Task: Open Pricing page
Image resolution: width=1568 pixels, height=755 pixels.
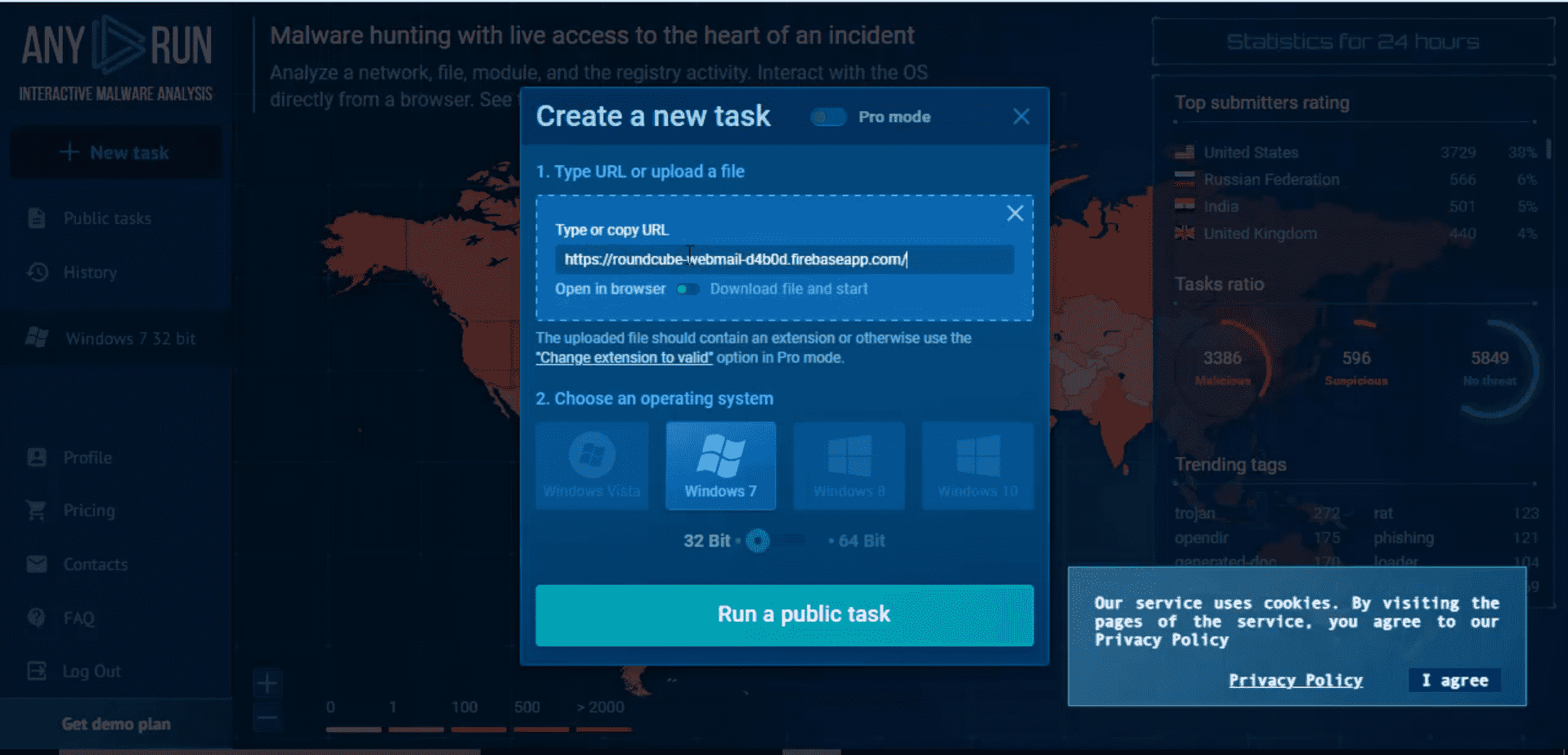Action: (x=89, y=510)
